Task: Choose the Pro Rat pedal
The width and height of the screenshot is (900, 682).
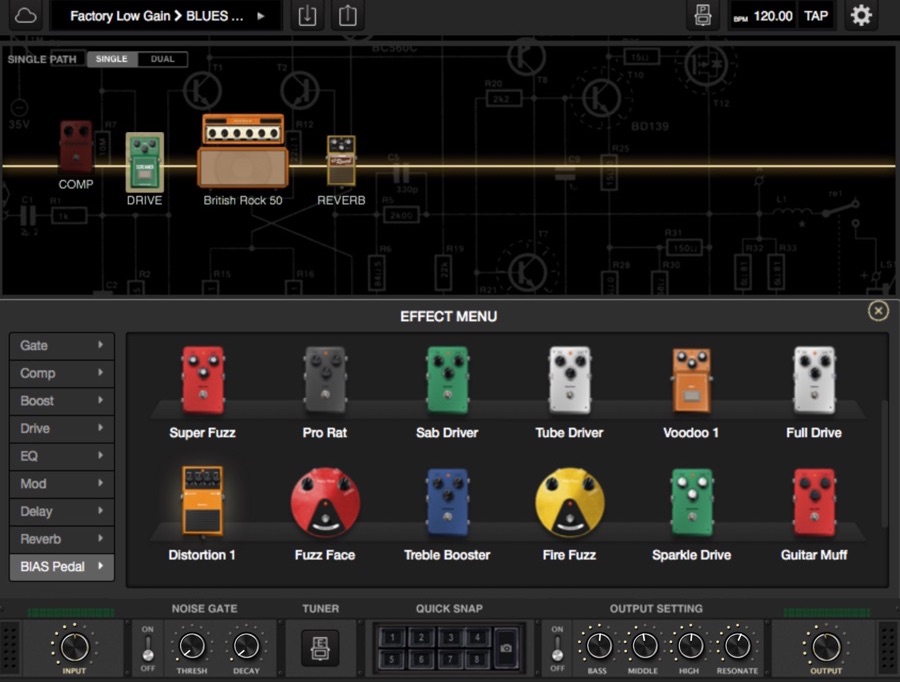Action: coord(325,380)
